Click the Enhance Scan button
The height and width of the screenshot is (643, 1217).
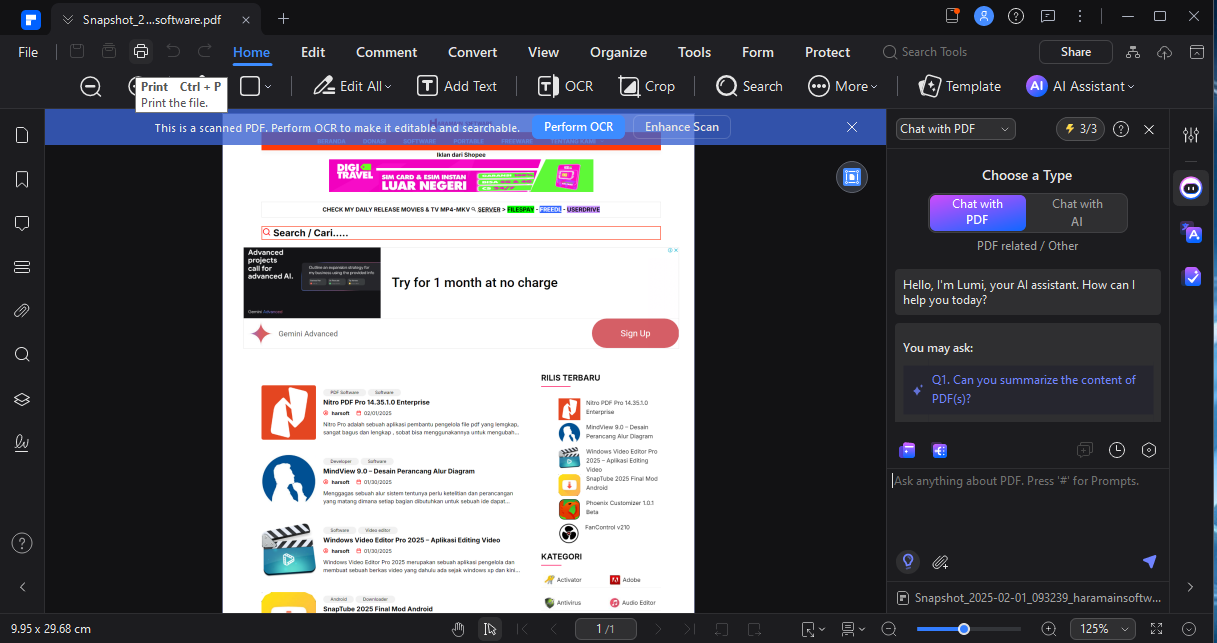681,127
